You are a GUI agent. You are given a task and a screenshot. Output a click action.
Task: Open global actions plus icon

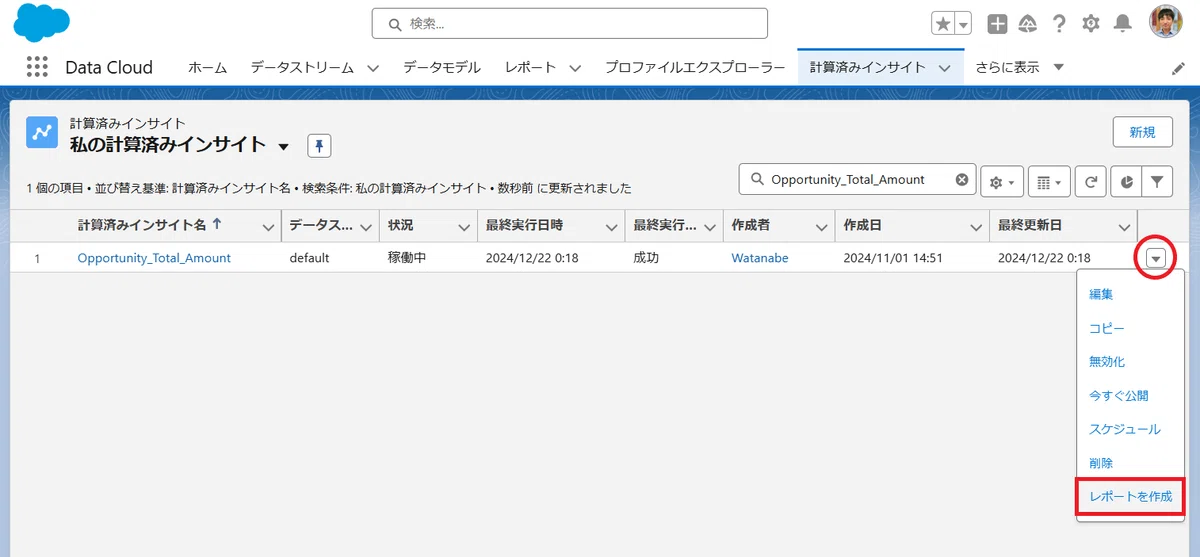pos(996,23)
